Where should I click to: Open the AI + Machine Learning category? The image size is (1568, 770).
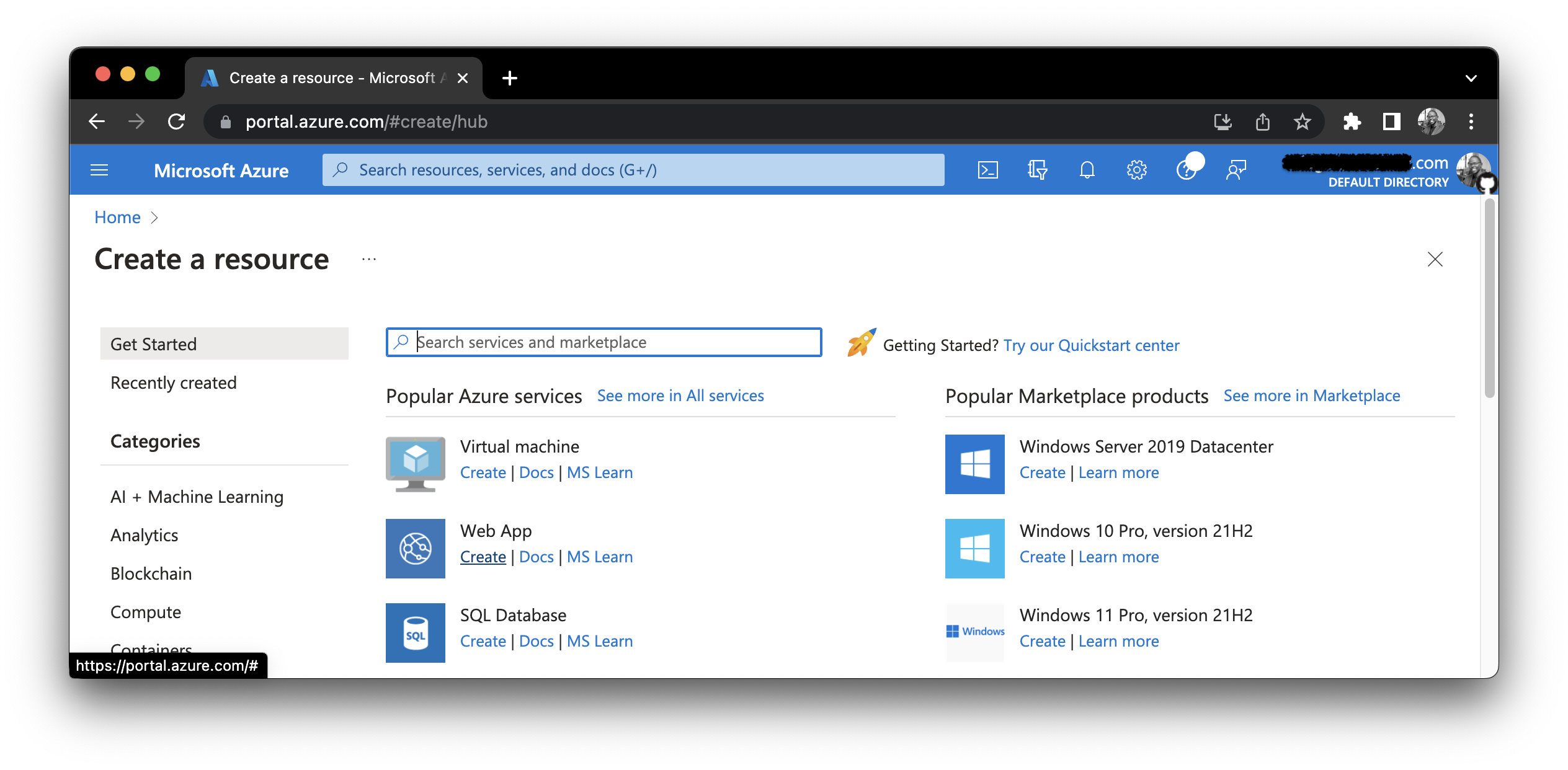197,497
